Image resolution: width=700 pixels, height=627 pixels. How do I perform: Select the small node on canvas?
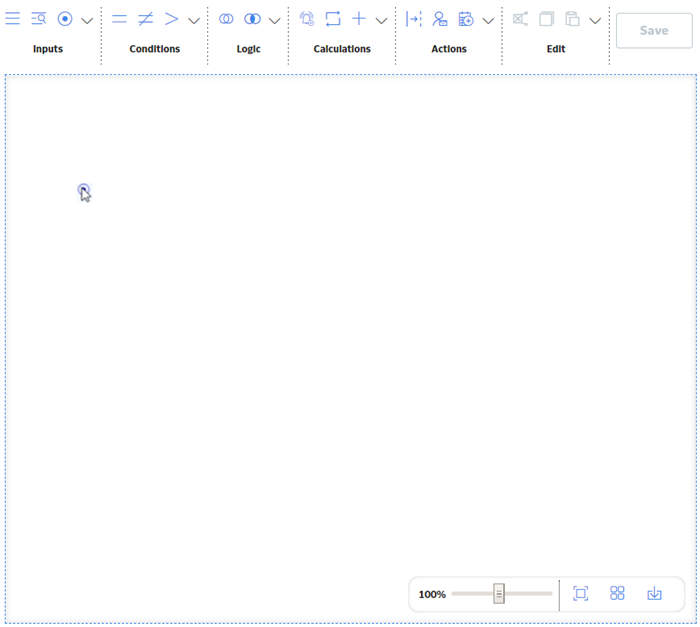click(83, 190)
